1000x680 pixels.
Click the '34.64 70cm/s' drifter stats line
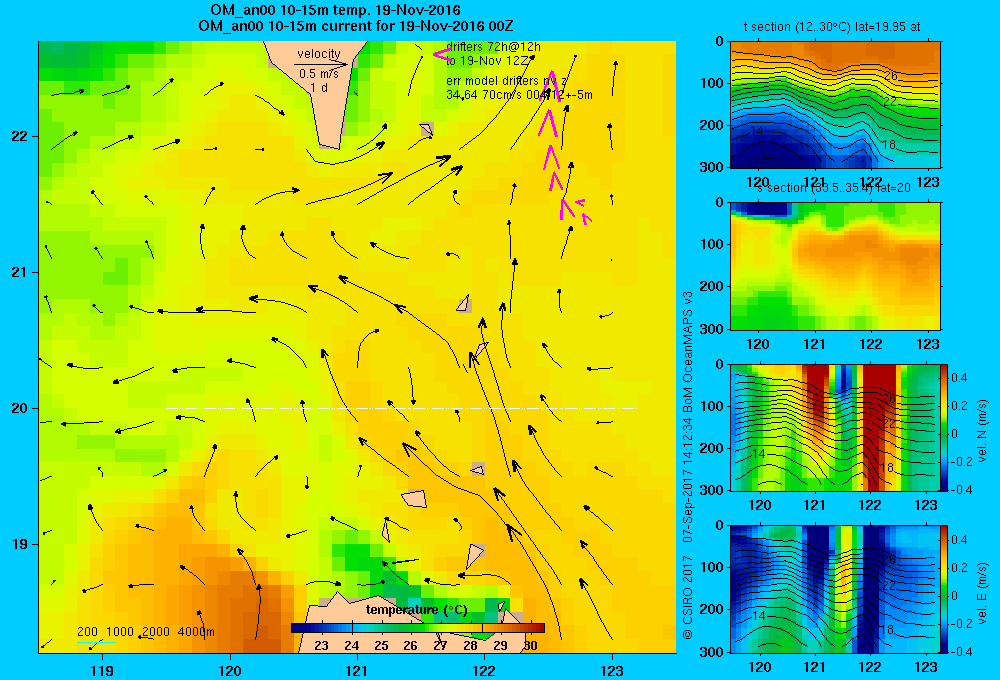pos(519,95)
